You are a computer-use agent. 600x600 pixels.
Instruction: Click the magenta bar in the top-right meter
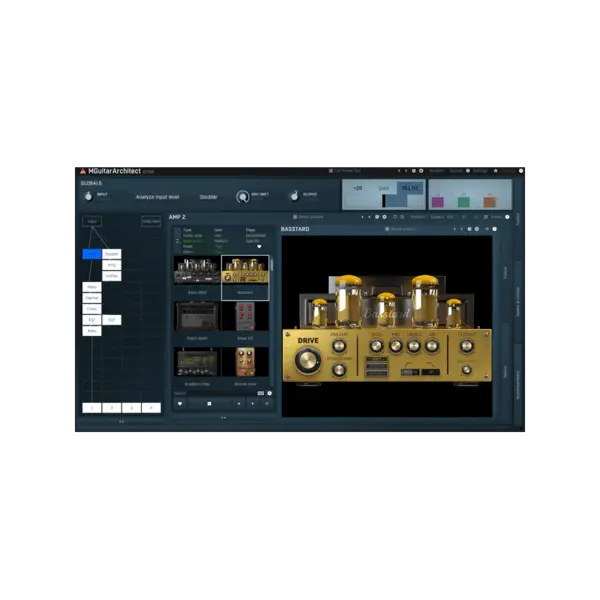pyautogui.click(x=438, y=202)
